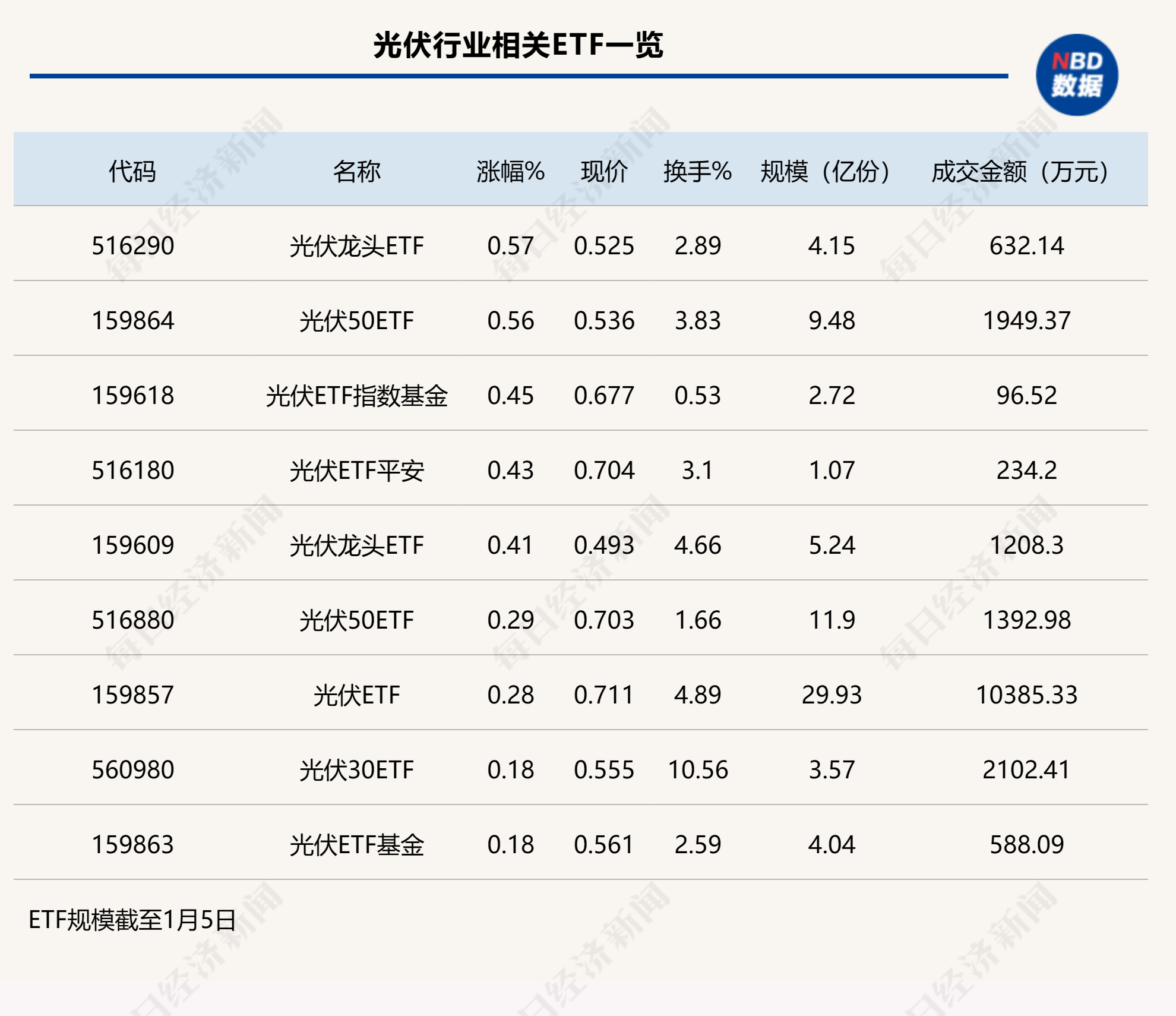Select the footnote ETF规模截至1月5日
Viewport: 1176px width, 1016px height.
tap(132, 920)
